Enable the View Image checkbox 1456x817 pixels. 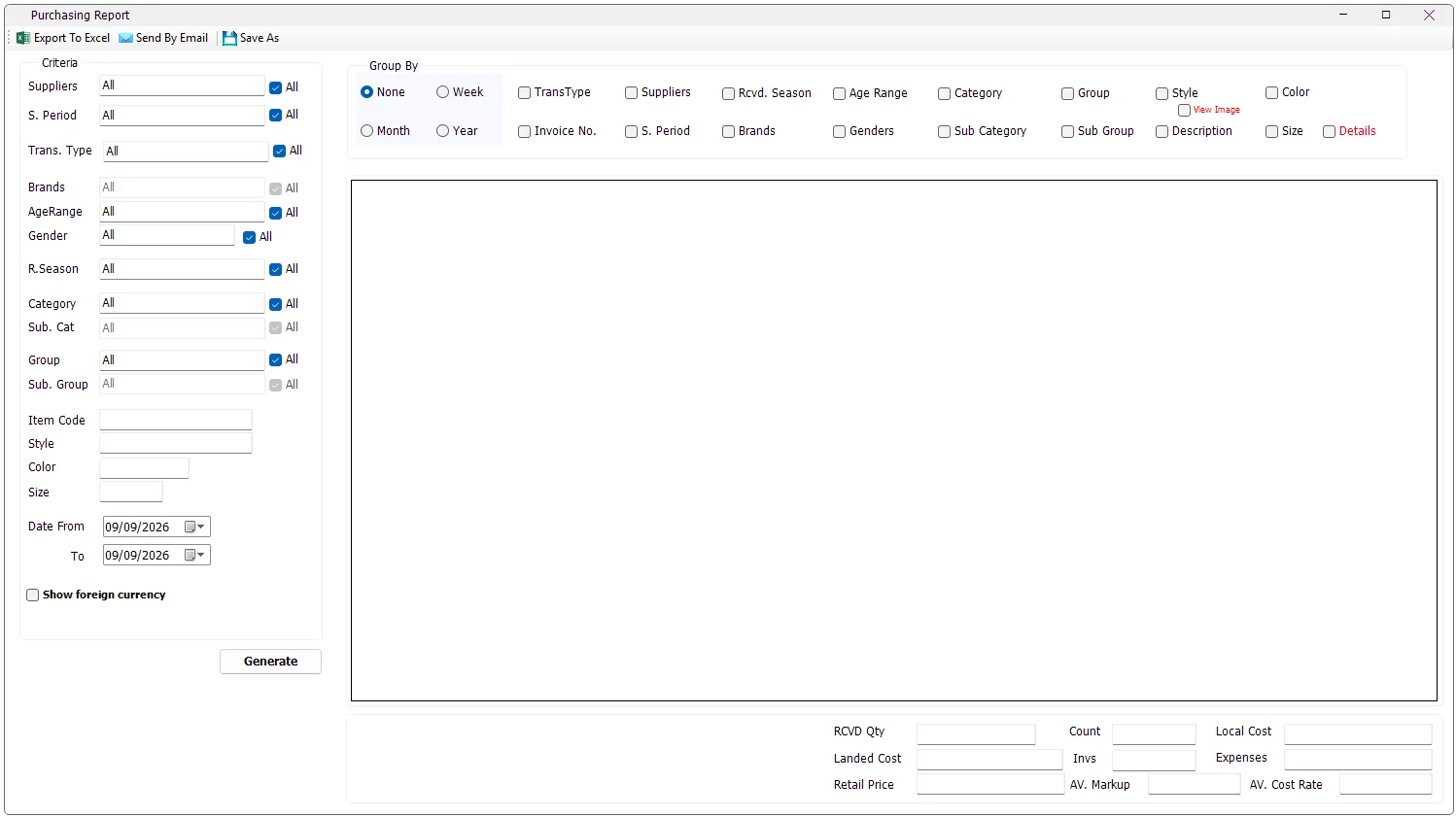click(x=1184, y=111)
